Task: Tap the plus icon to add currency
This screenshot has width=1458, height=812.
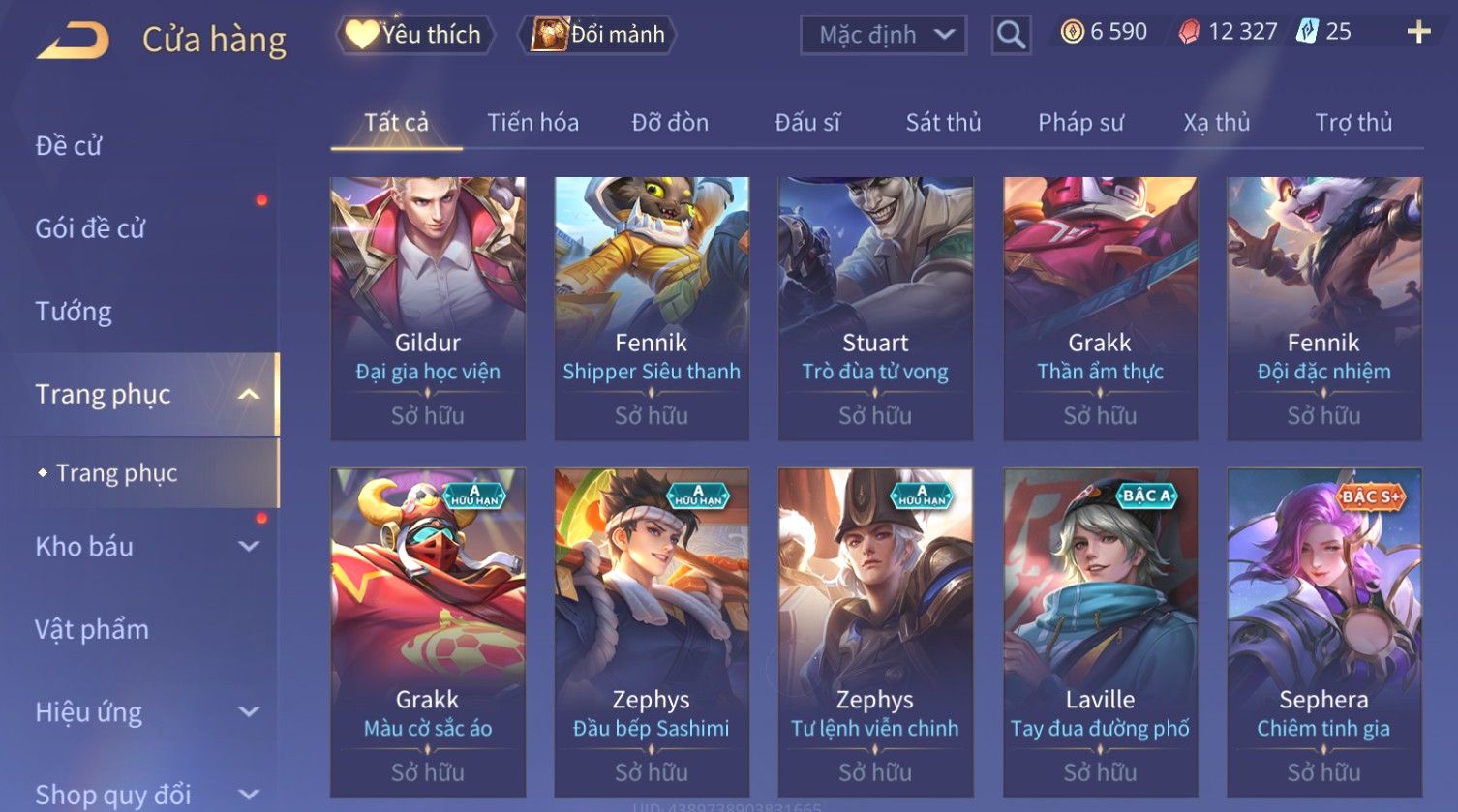Action: coord(1418,32)
